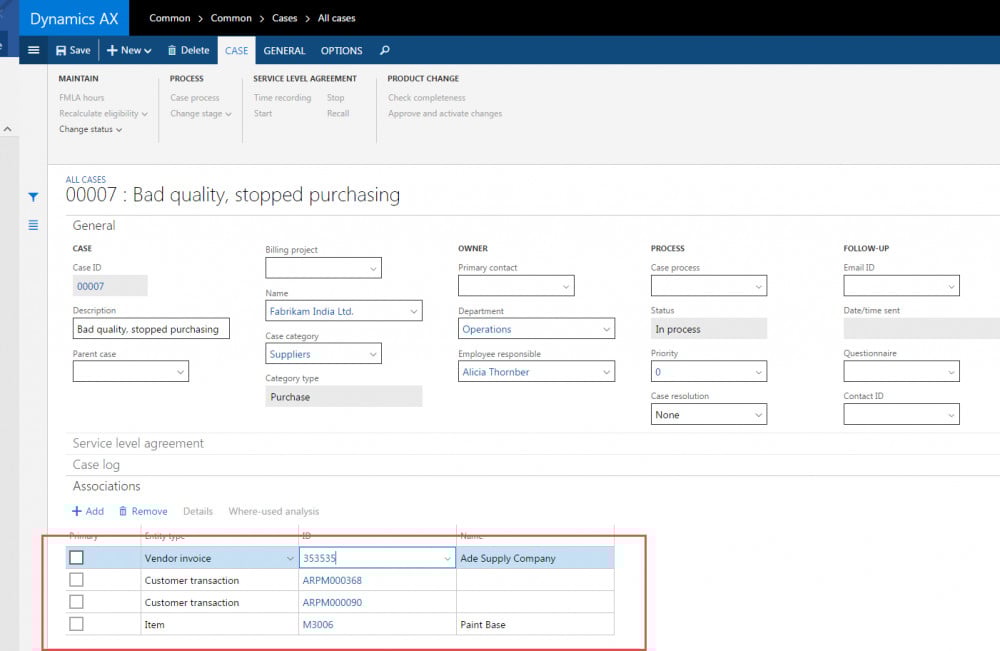Open the ARPM000090 transaction link

coord(331,602)
